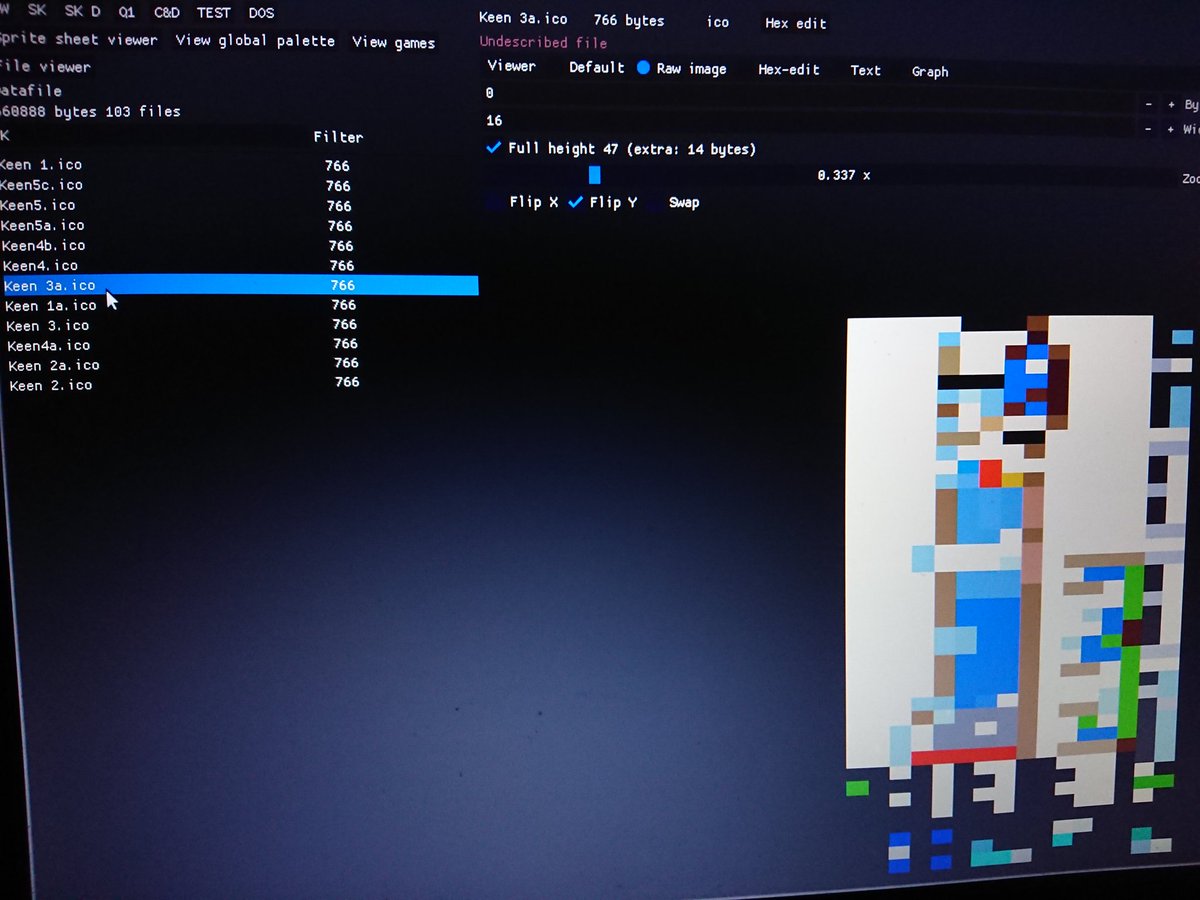Increase the byte offset with plus
The width and height of the screenshot is (1200, 900).
click(1171, 104)
